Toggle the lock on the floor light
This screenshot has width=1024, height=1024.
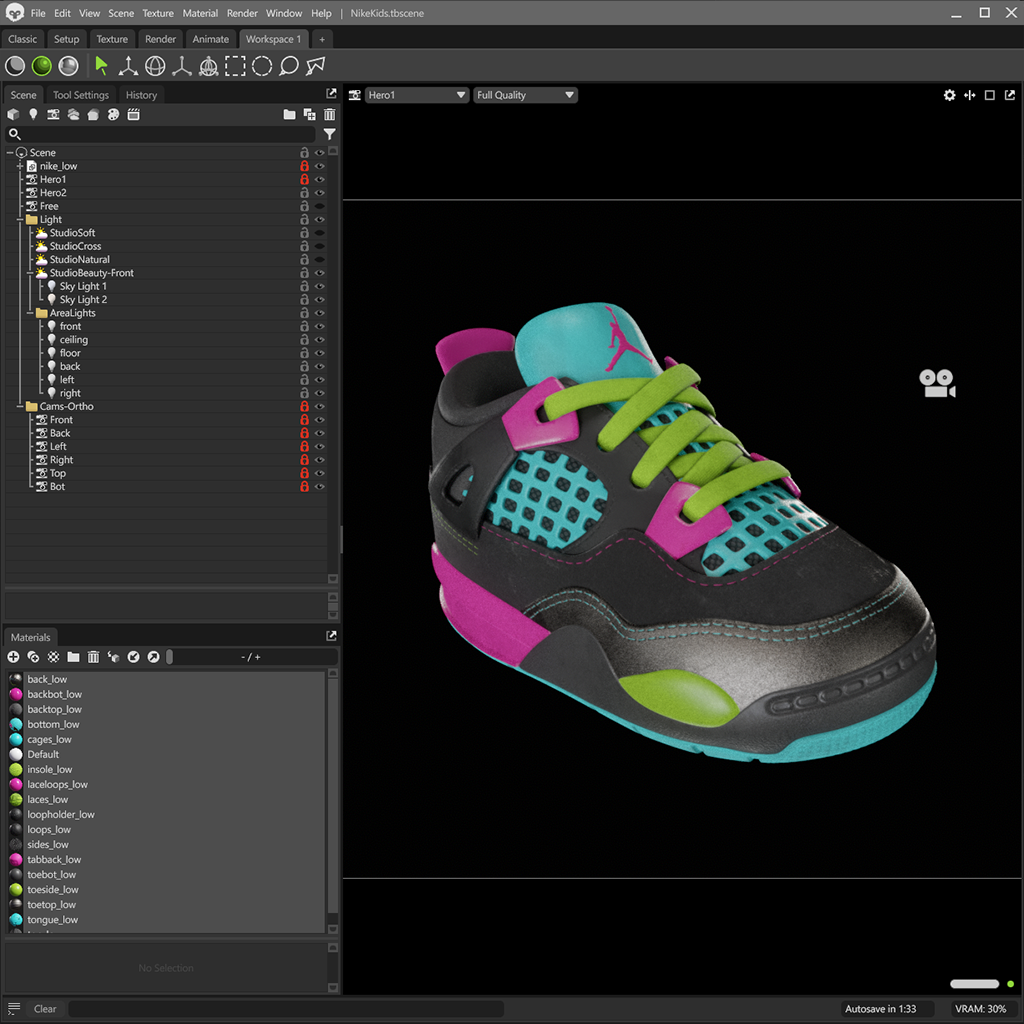point(304,353)
